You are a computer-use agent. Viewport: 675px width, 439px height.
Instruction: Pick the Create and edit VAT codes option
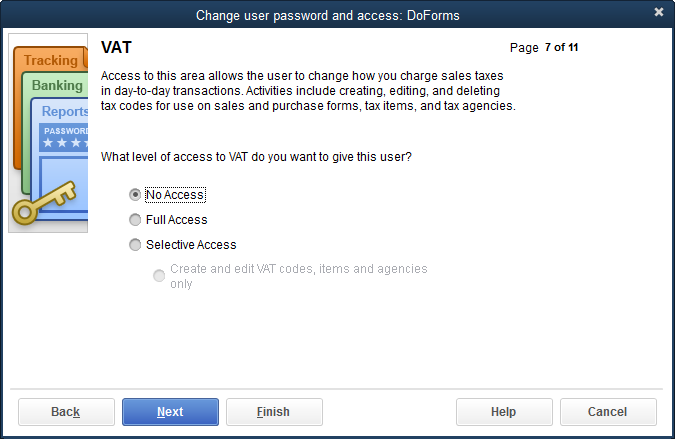point(159,276)
